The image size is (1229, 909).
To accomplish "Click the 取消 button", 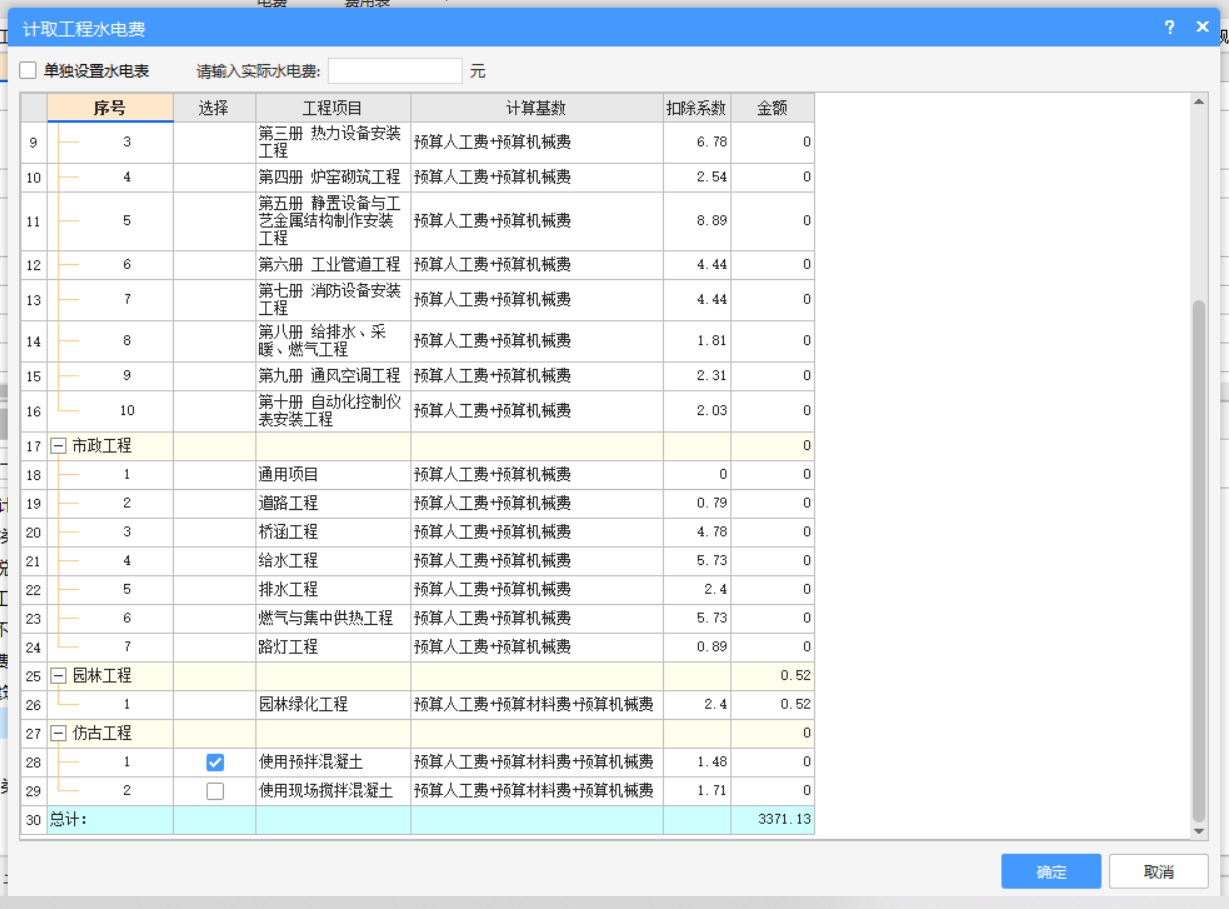I will coord(1159,872).
